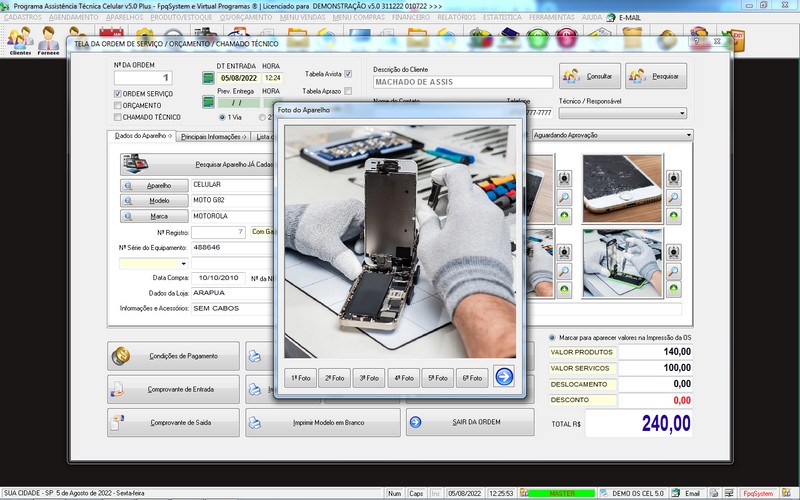Click the blue arrow icon in photo viewer
The image size is (800, 500).
504,377
